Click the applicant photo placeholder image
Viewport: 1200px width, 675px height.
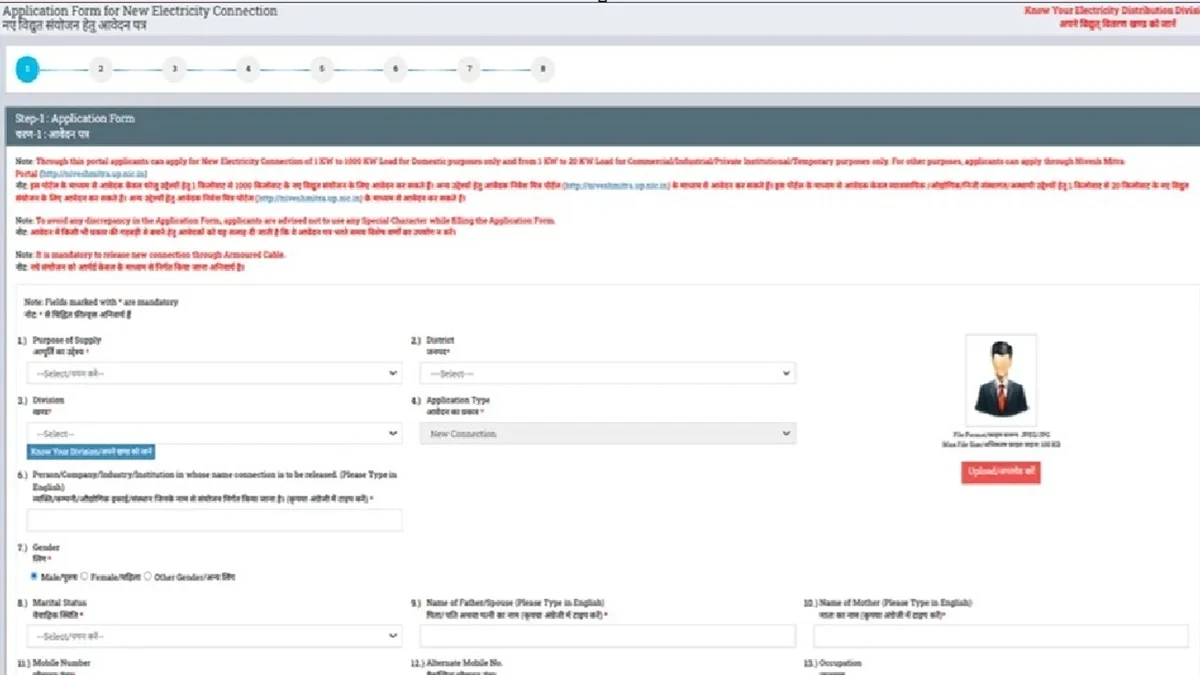click(1000, 380)
